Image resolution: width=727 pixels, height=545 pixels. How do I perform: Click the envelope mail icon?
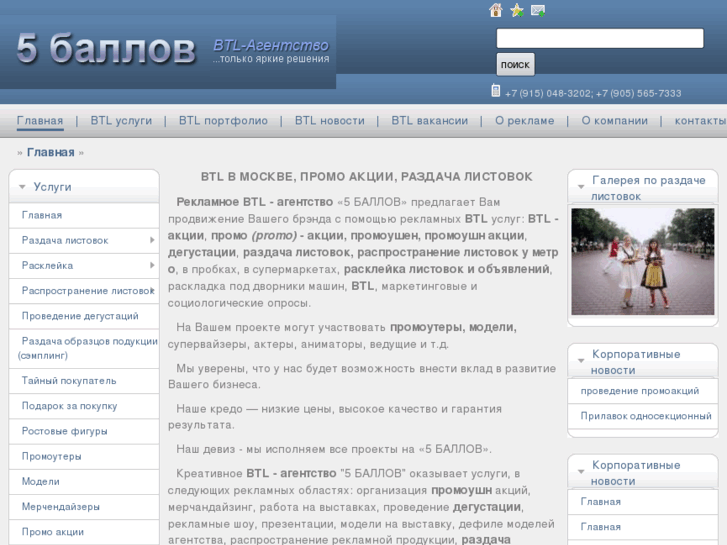[x=538, y=11]
